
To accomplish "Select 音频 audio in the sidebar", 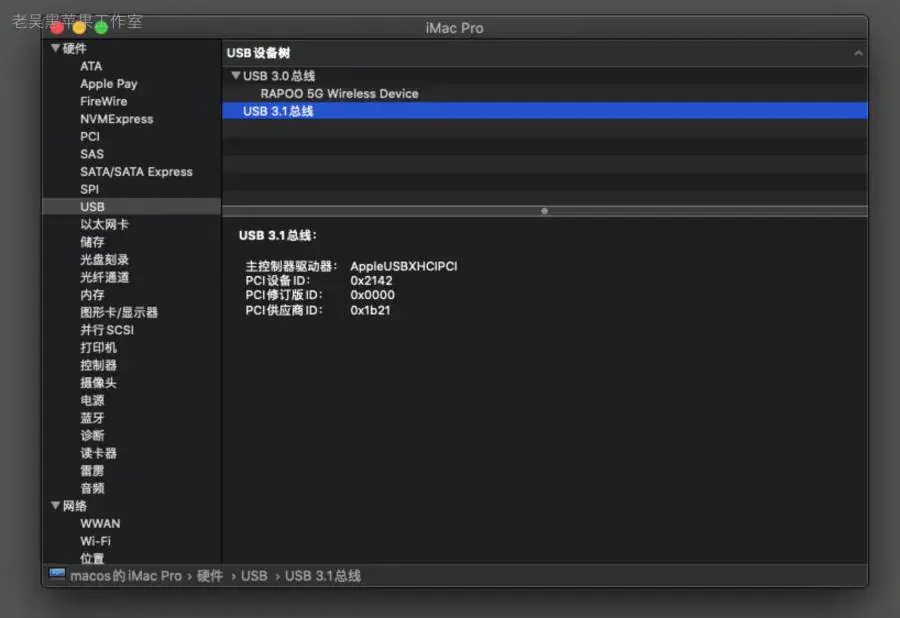I will 92,488.
